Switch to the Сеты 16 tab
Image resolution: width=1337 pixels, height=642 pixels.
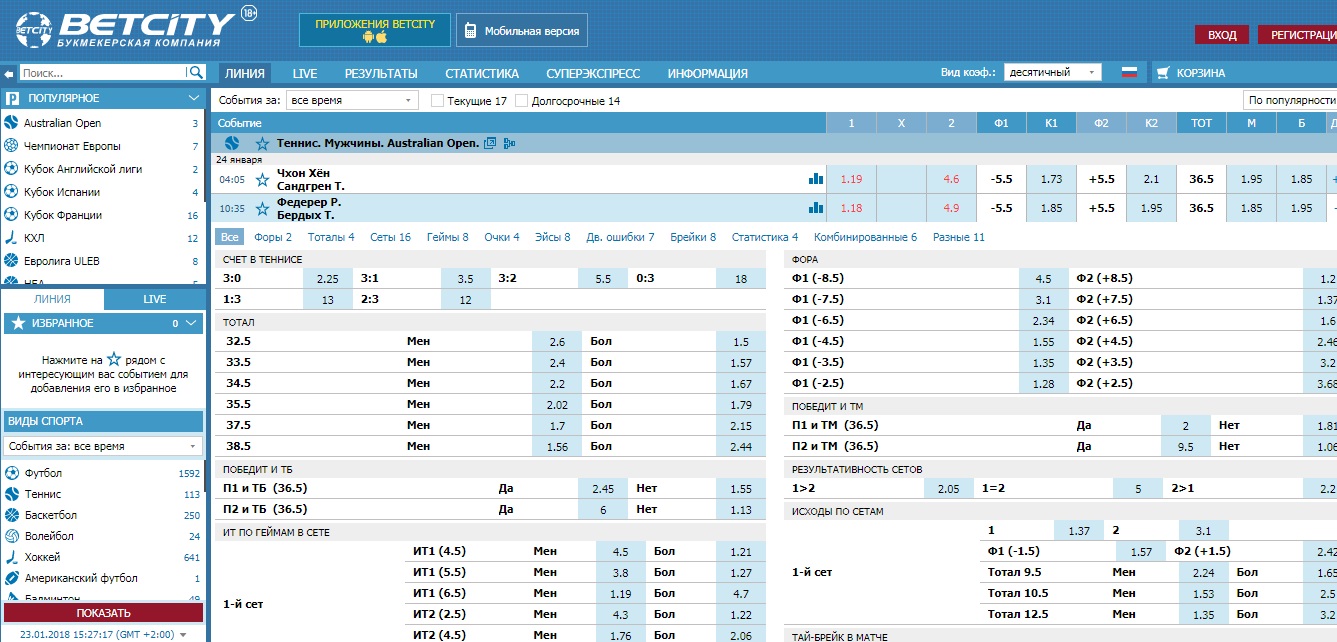(x=390, y=237)
